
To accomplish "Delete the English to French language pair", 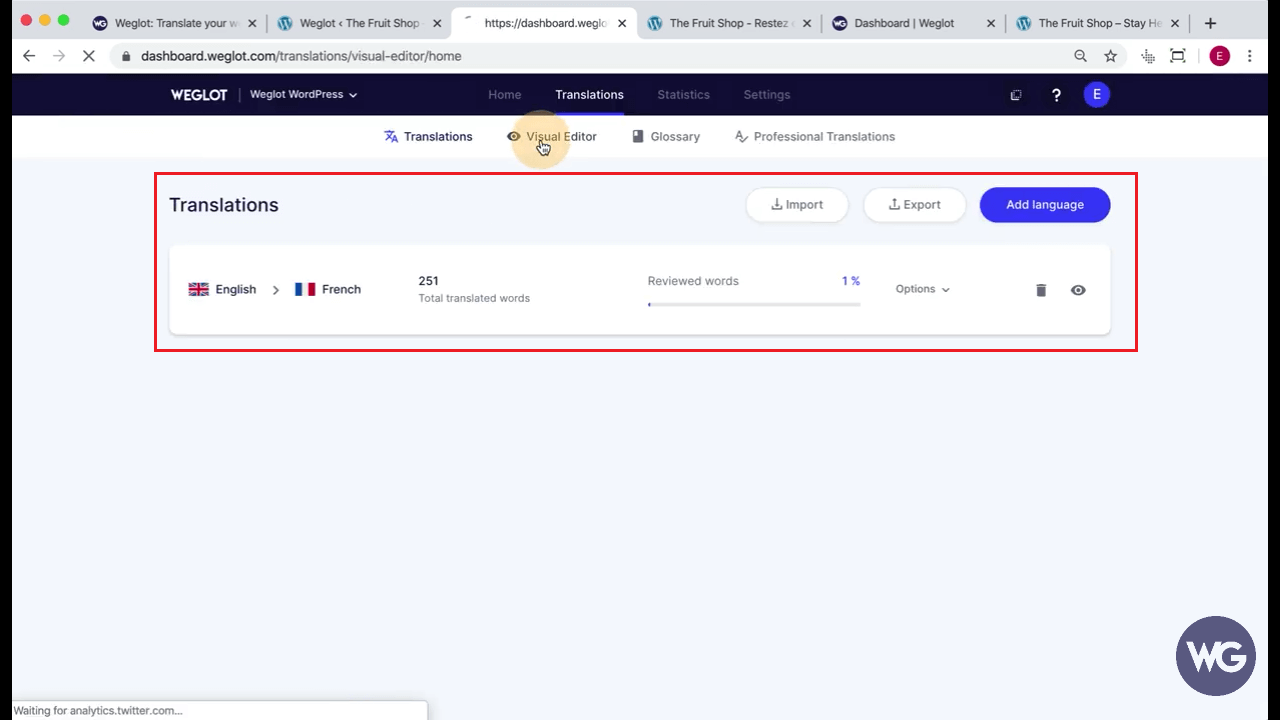I will click(x=1041, y=290).
